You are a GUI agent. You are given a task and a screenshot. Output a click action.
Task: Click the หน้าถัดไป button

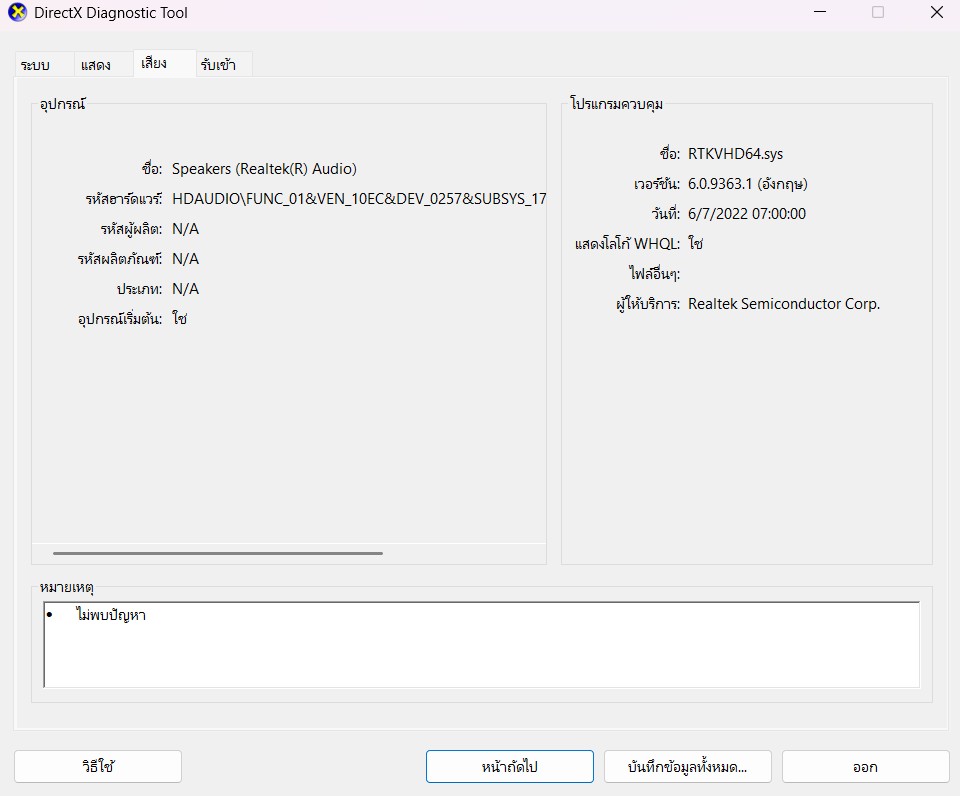pyautogui.click(x=509, y=767)
